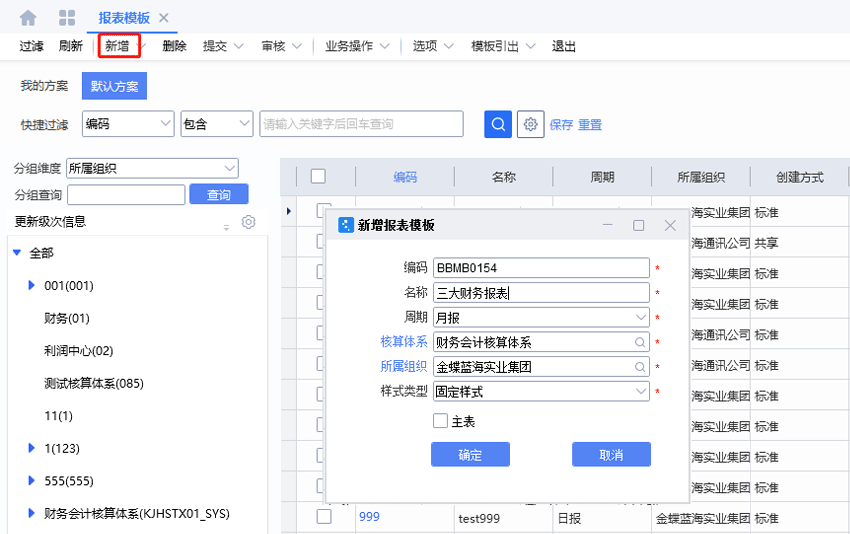Click the 保存 link
Viewport: 850px width, 534px height.
coord(561,125)
